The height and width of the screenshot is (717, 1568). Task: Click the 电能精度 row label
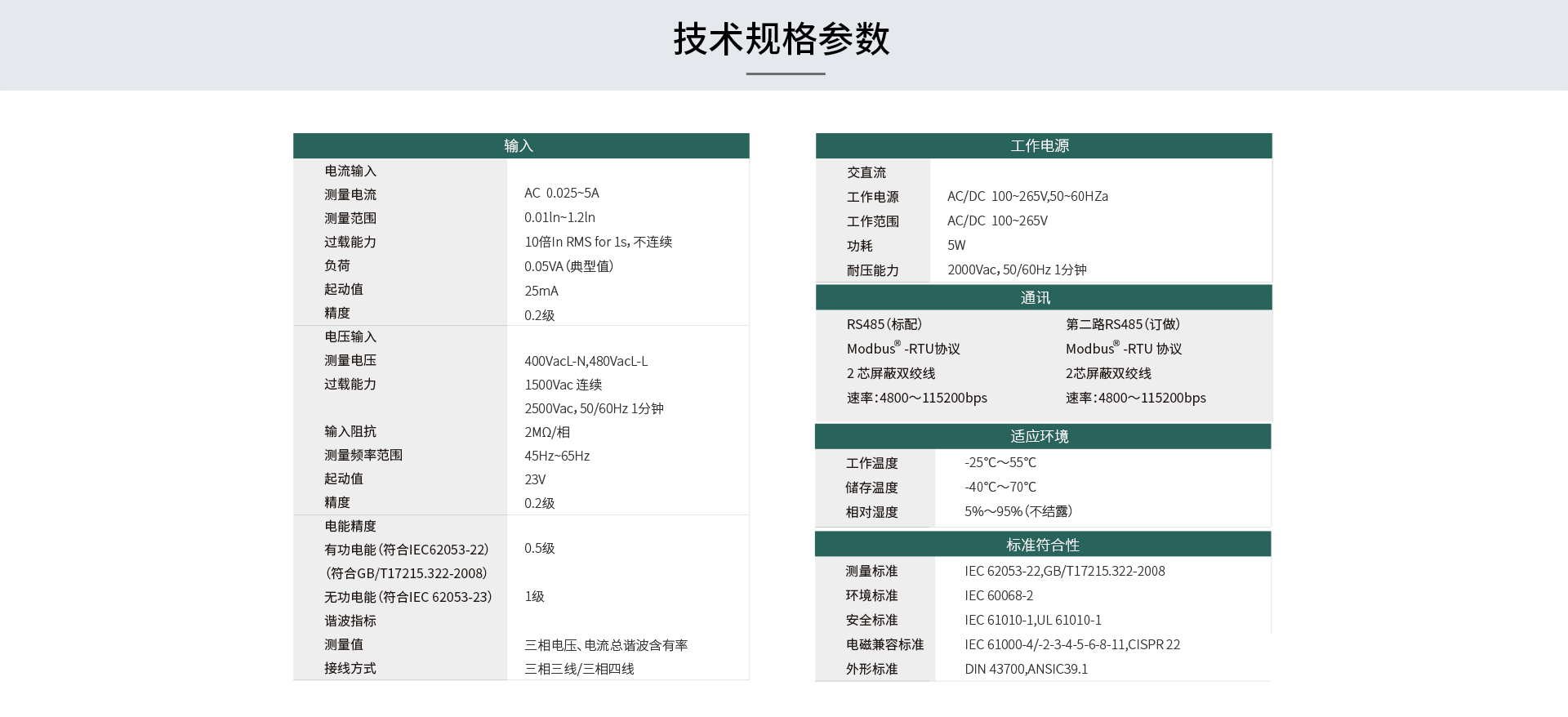click(350, 526)
